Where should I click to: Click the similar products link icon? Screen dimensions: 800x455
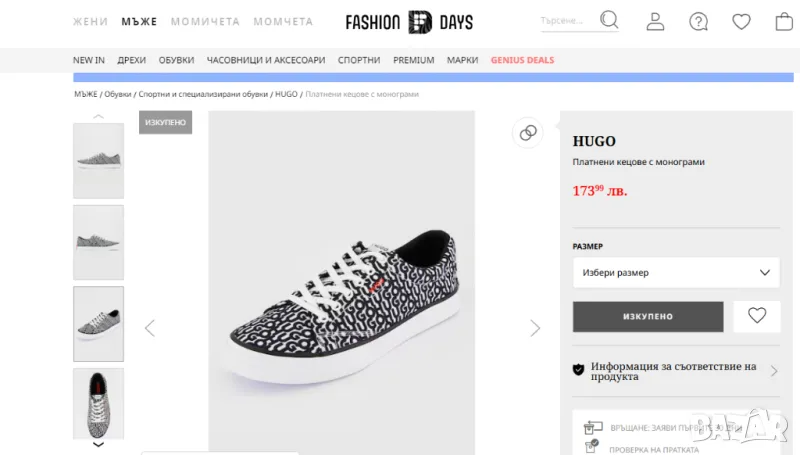coord(528,132)
